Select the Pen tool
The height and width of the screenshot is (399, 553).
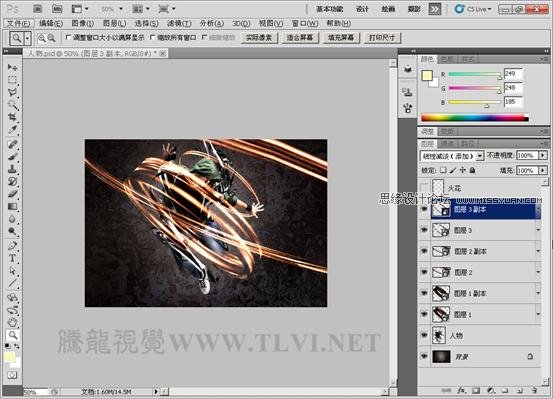coord(13,246)
